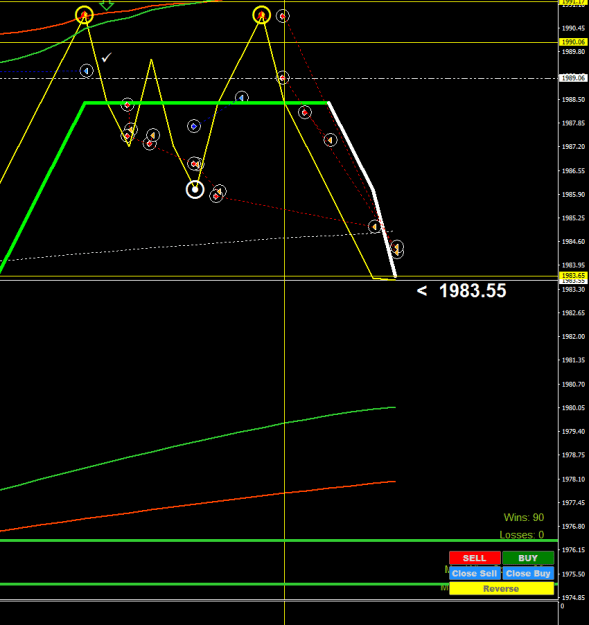Click the yellow 1983.65 price tag
The width and height of the screenshot is (589, 625).
pos(573,275)
